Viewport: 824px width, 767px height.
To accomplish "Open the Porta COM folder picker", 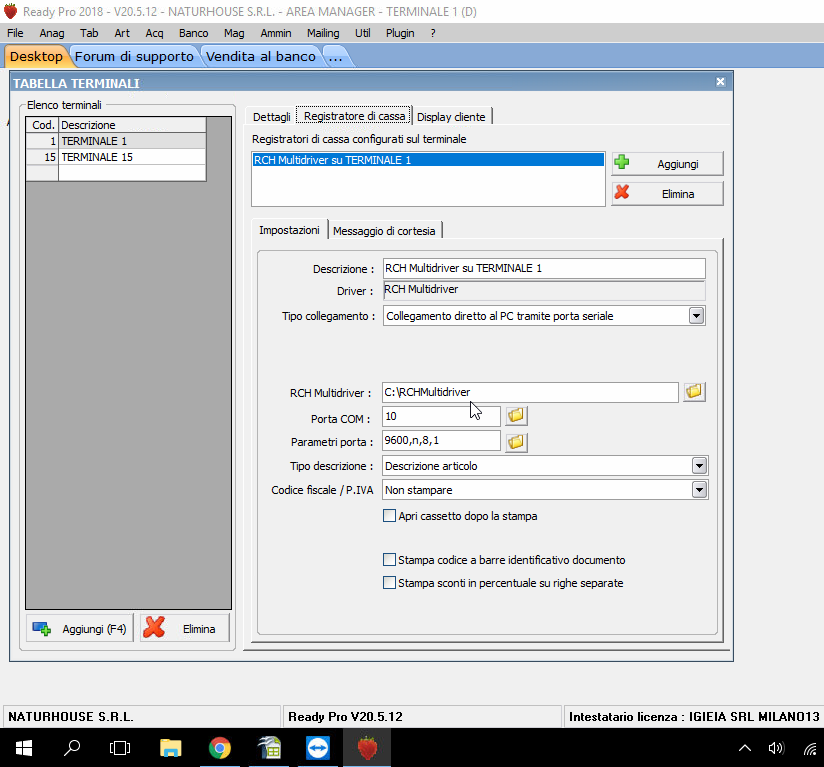I will (x=516, y=416).
